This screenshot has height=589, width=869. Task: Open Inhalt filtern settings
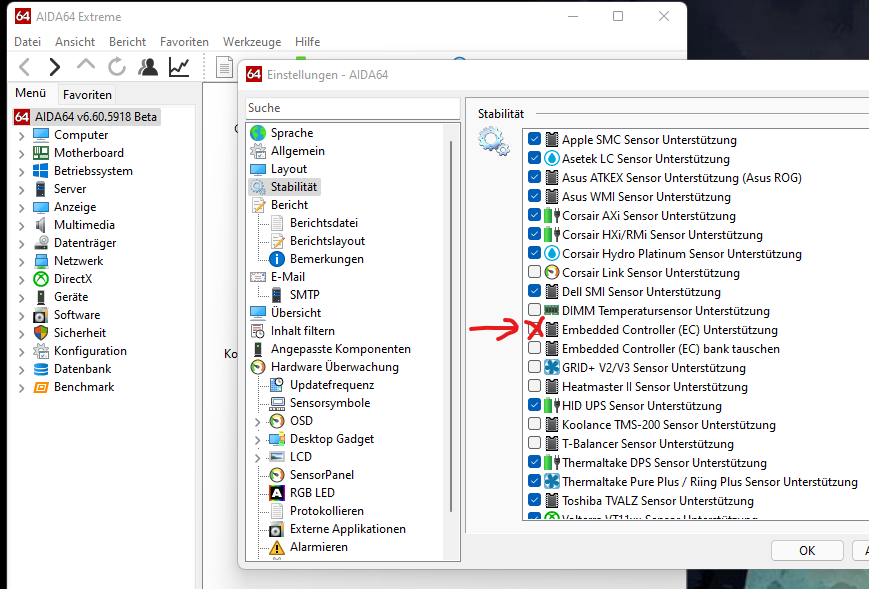coord(303,331)
